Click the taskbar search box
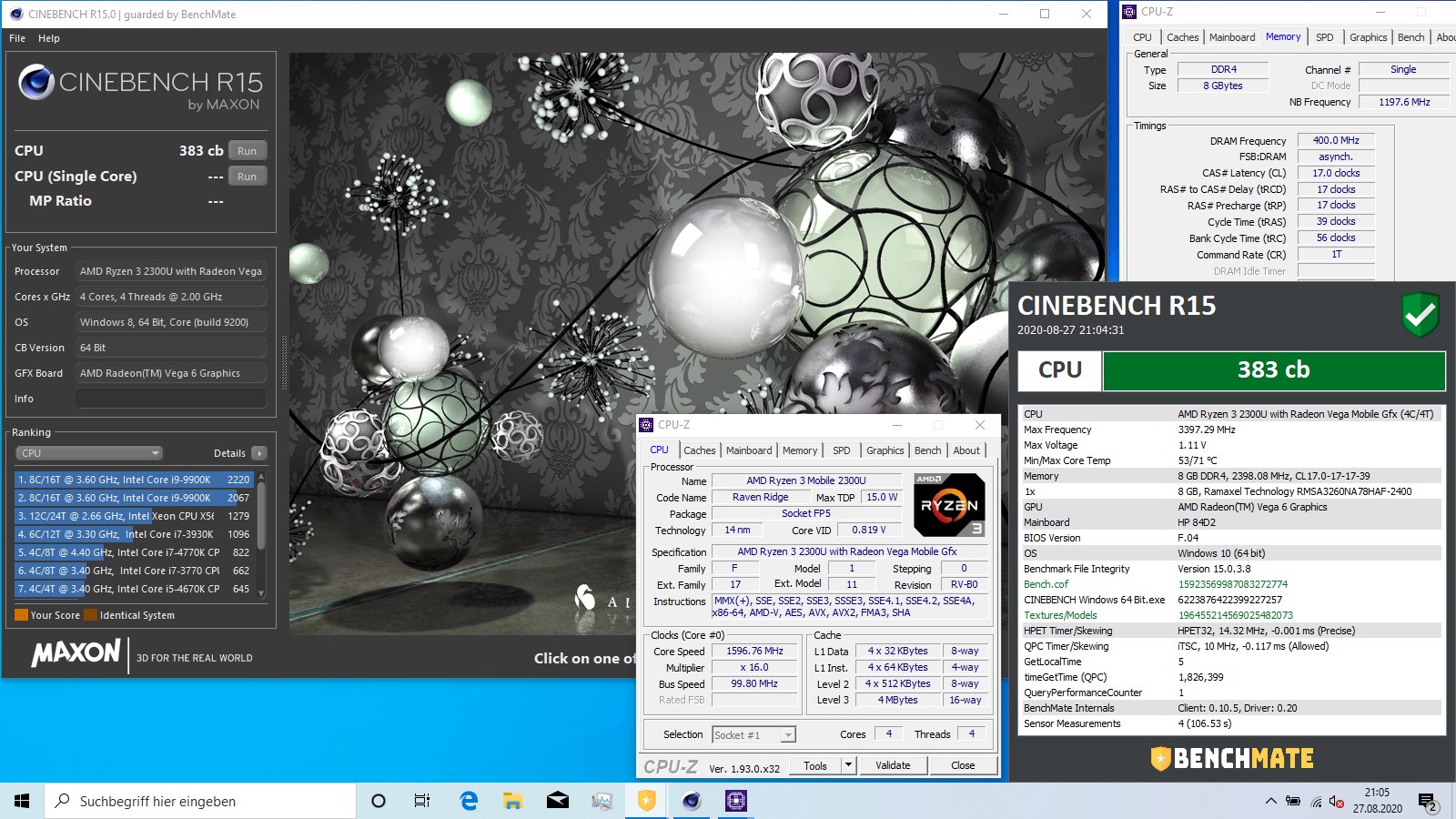 coord(200,801)
